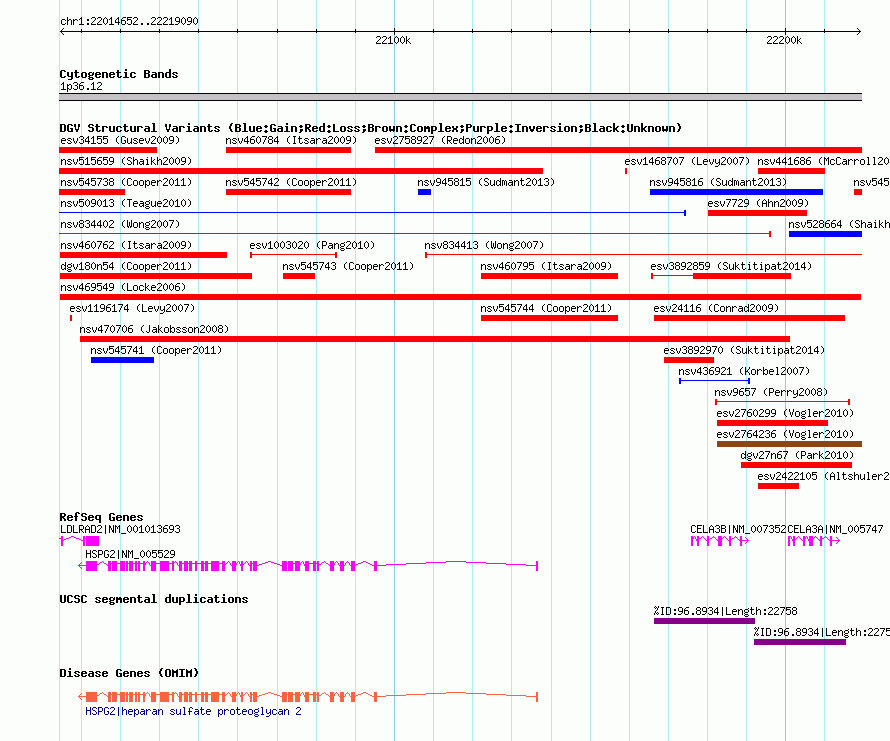Open HSPG2|heparan sulfate proteoglycan 2 link
This screenshot has width=890, height=741.
(x=193, y=711)
